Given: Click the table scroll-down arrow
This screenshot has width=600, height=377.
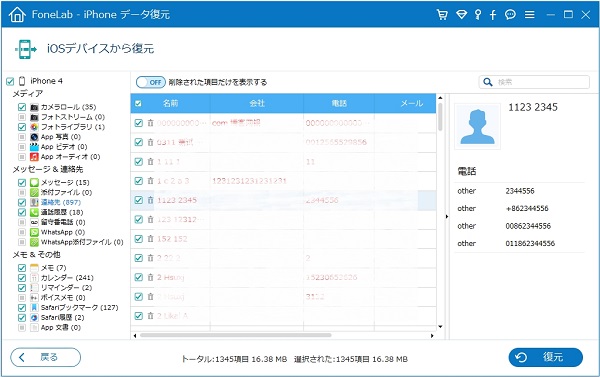Looking at the screenshot, I should (x=440, y=326).
